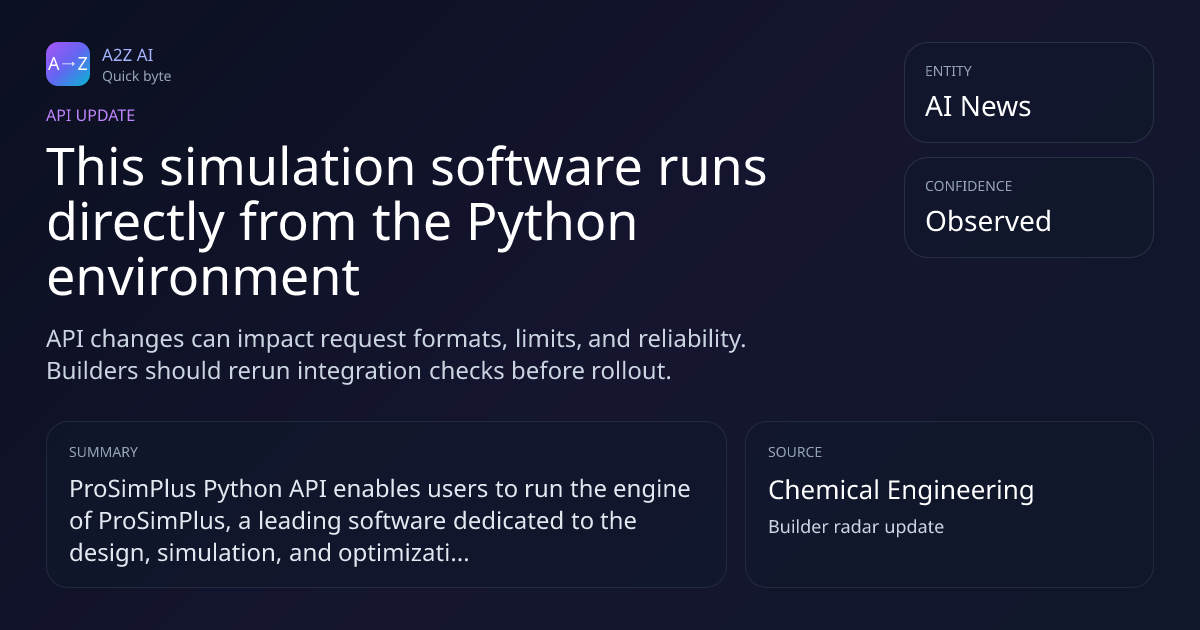Open the Chemical Engineering source link

click(900, 490)
